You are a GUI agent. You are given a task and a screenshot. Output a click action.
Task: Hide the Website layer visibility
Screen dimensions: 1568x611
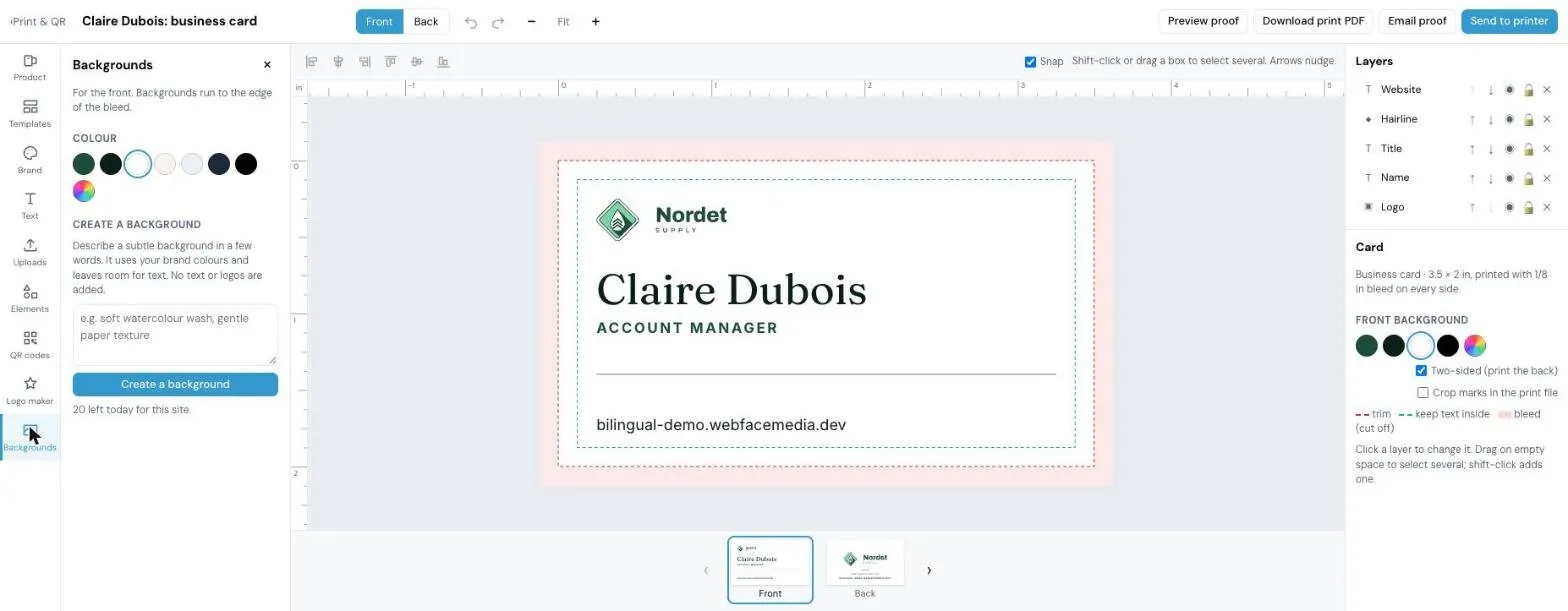point(1509,90)
